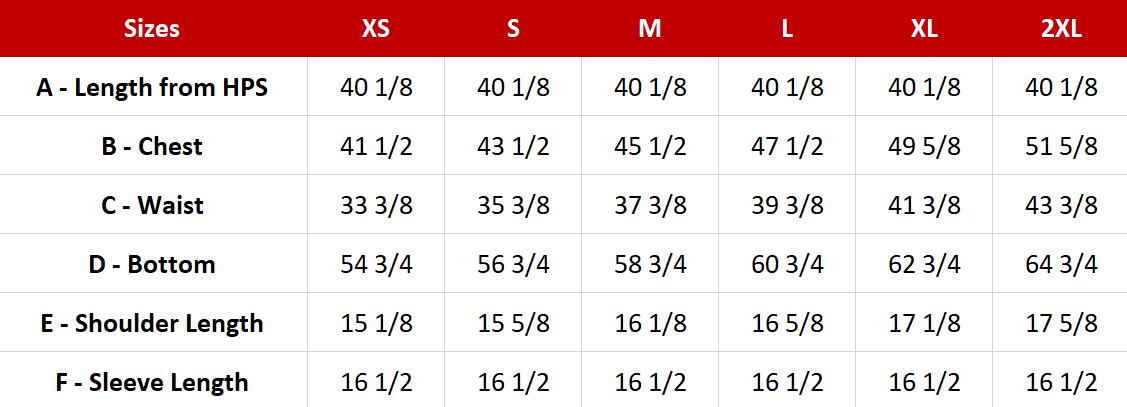The width and height of the screenshot is (1127, 407).
Task: Select the XS column header
Action: point(376,29)
